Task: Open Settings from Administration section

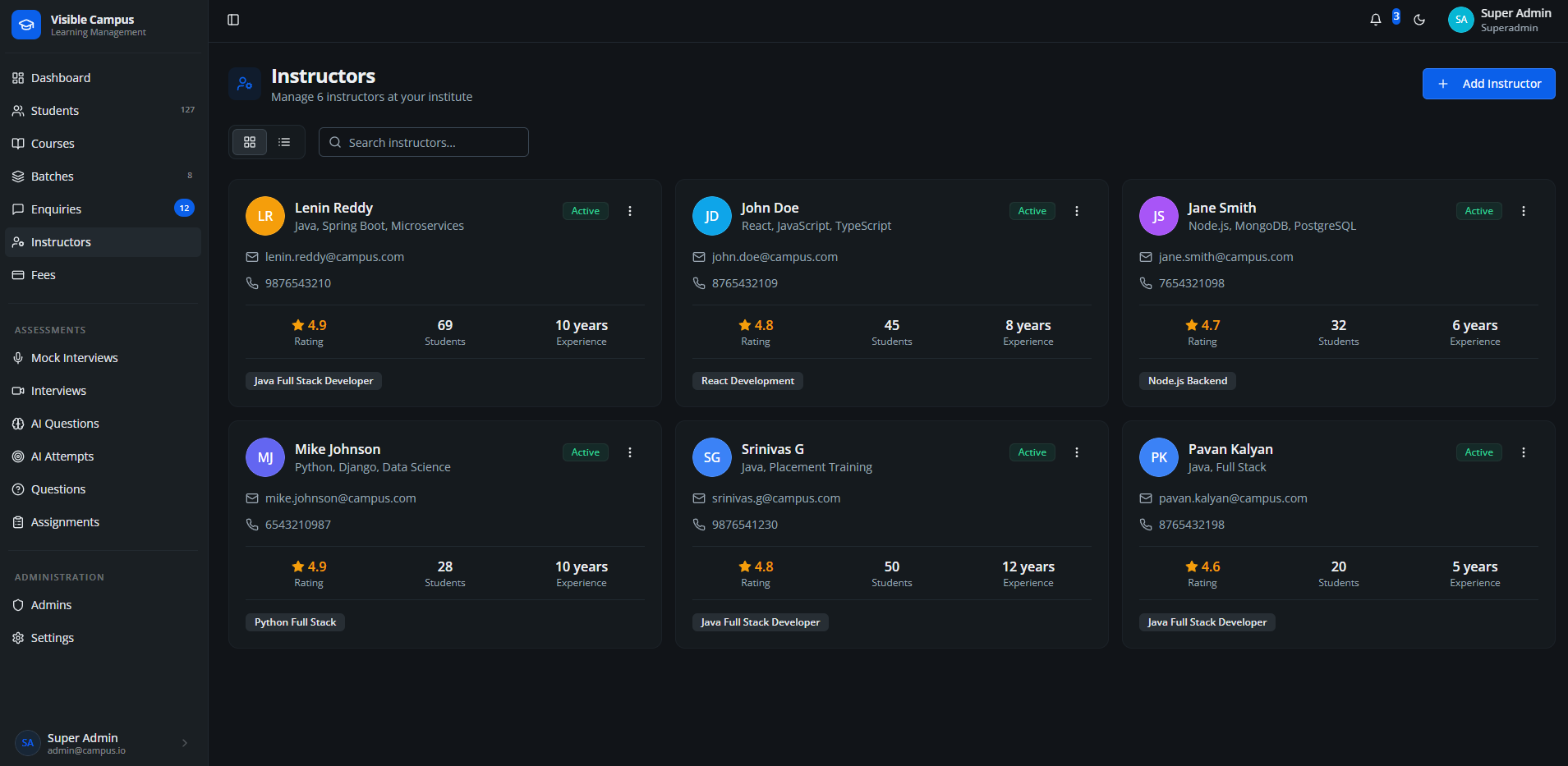Action: pos(52,637)
